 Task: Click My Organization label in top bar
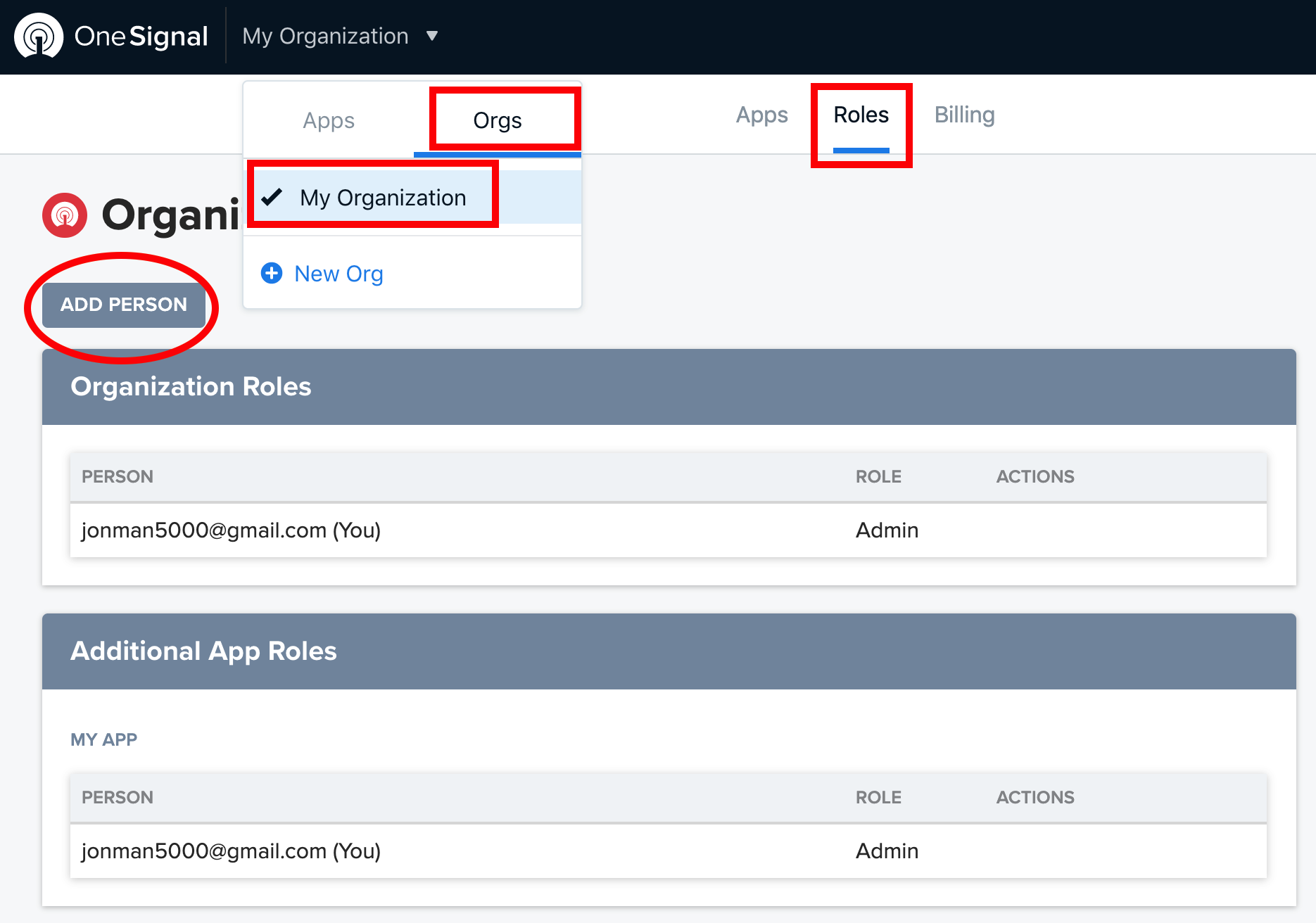click(325, 36)
